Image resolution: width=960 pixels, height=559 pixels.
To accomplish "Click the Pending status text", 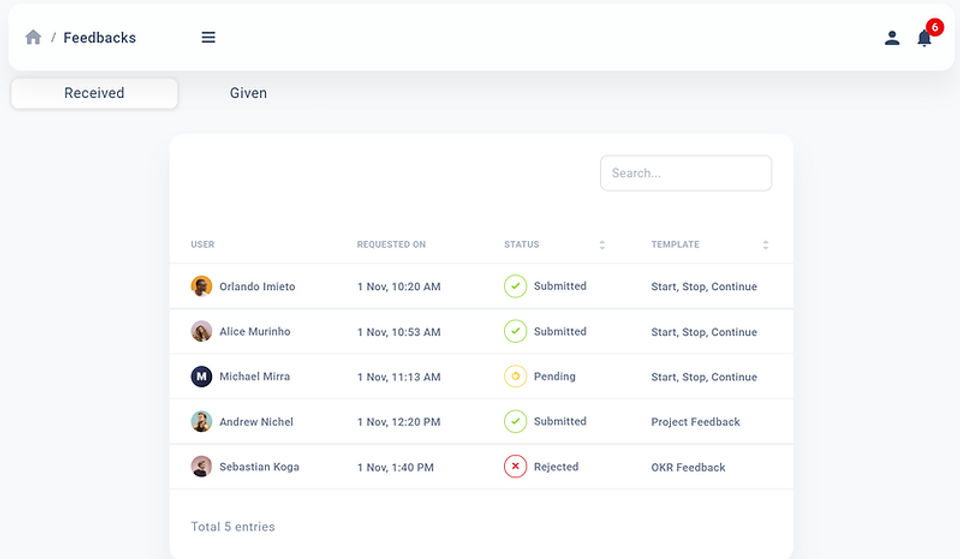I will click(x=555, y=377).
